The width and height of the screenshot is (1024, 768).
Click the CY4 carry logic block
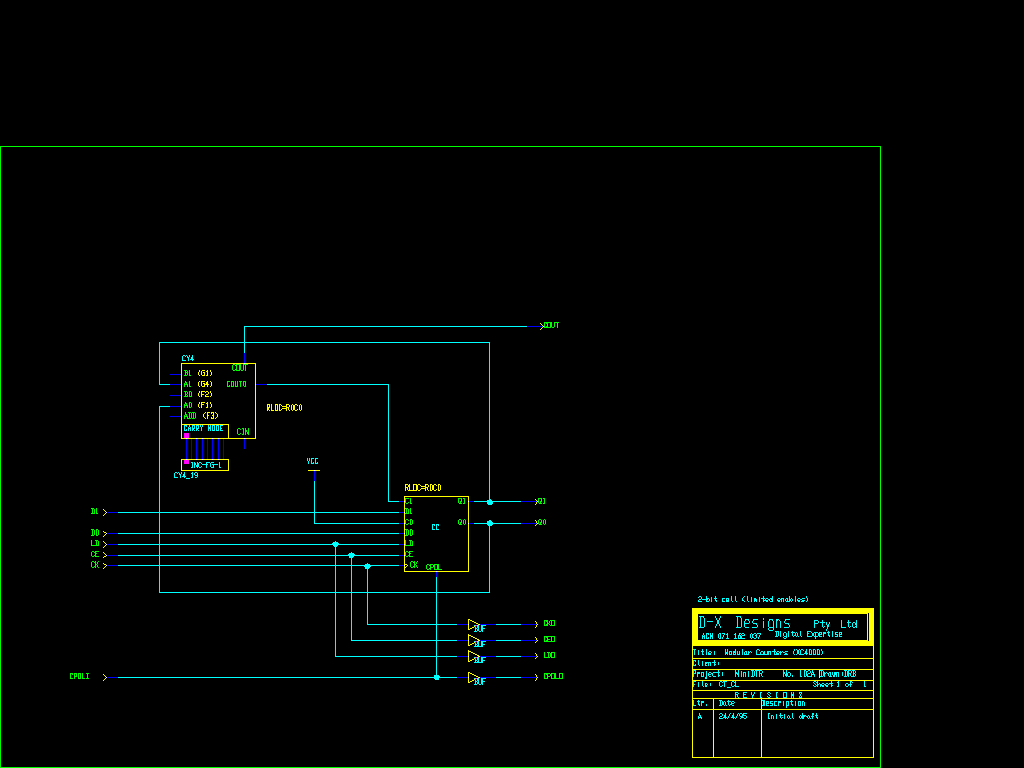pyautogui.click(x=218, y=400)
